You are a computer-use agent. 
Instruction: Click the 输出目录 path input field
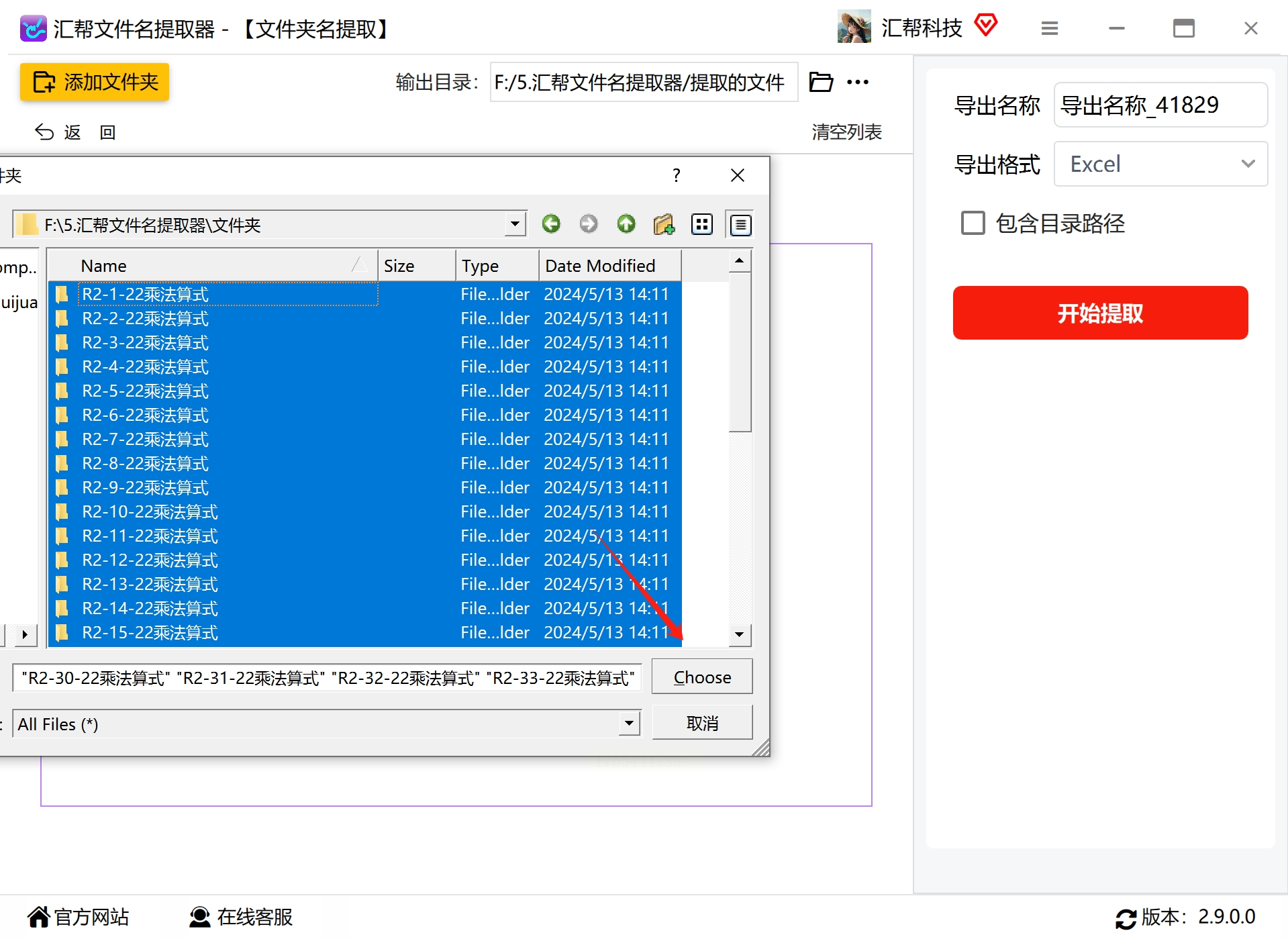[x=644, y=82]
